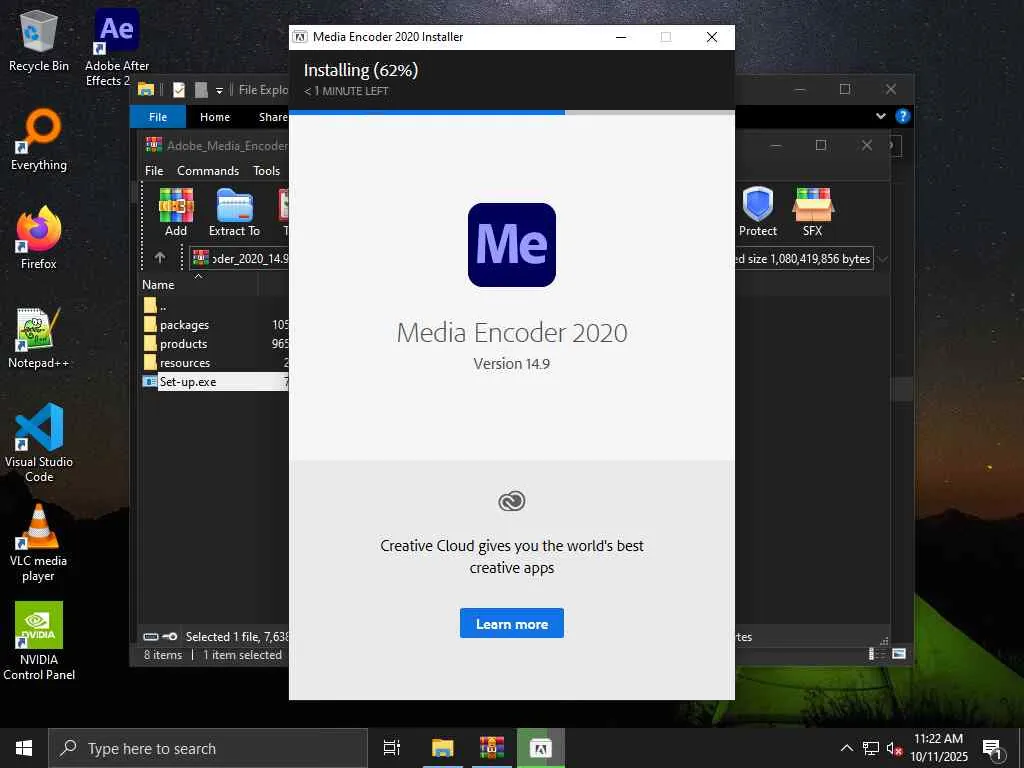Click '1 item selected' in the status bar
The width and height of the screenshot is (1024, 768).
[242, 654]
